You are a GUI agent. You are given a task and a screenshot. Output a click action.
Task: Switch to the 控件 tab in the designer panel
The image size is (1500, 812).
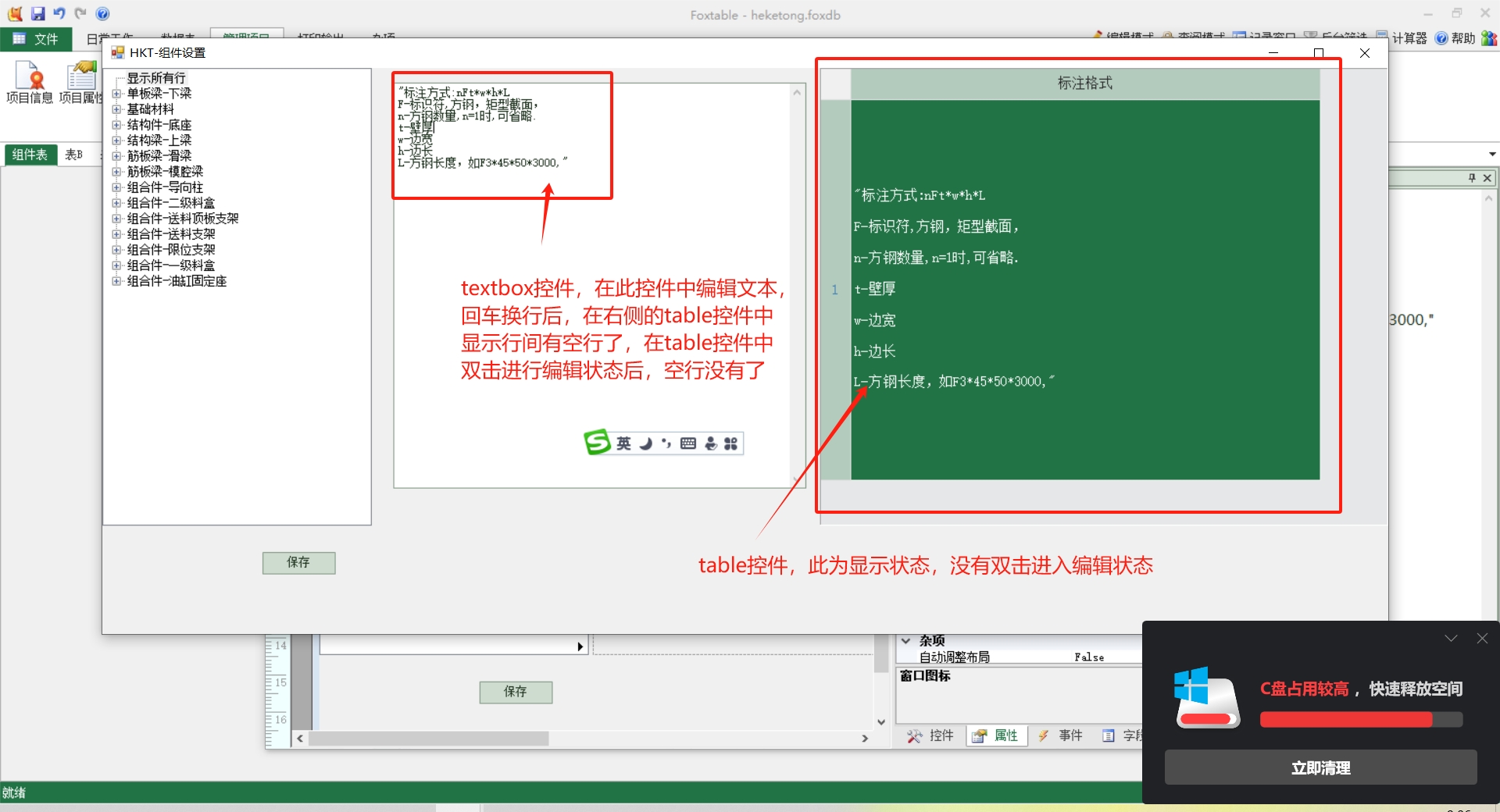pyautogui.click(x=930, y=735)
